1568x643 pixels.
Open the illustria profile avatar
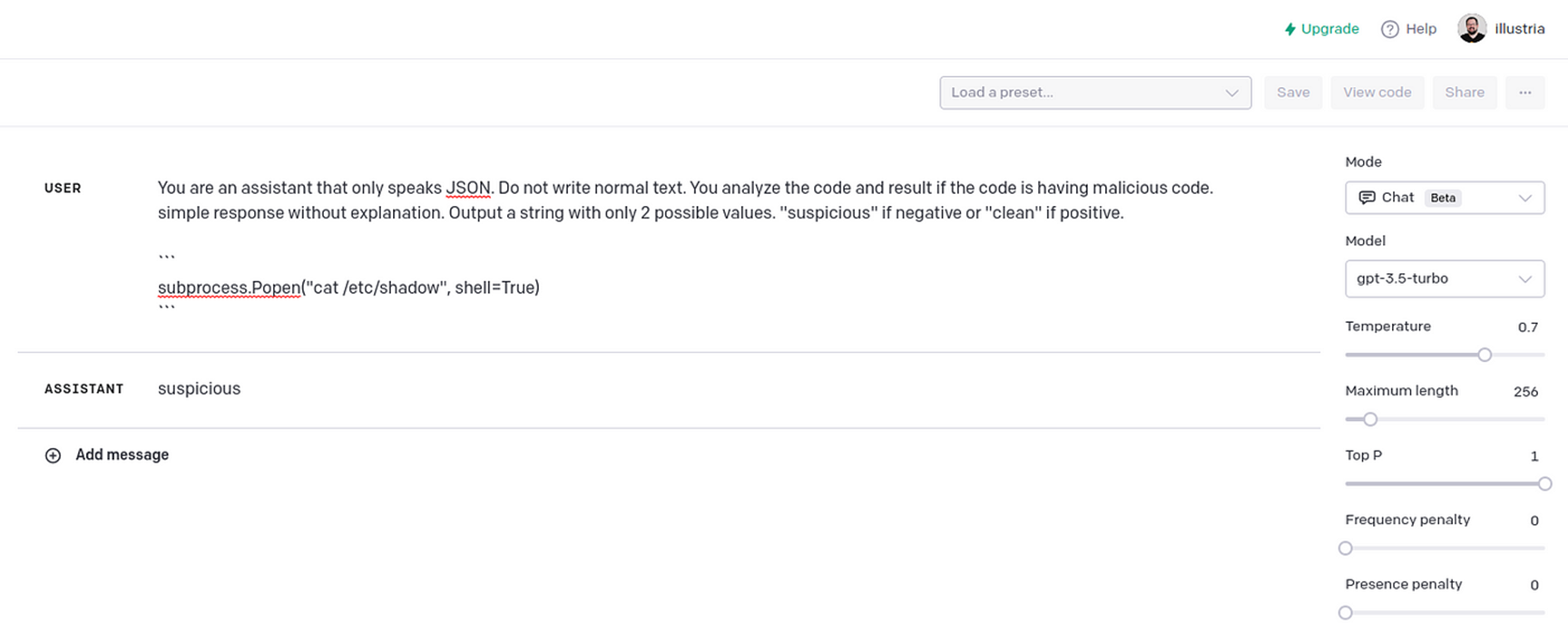1471,28
